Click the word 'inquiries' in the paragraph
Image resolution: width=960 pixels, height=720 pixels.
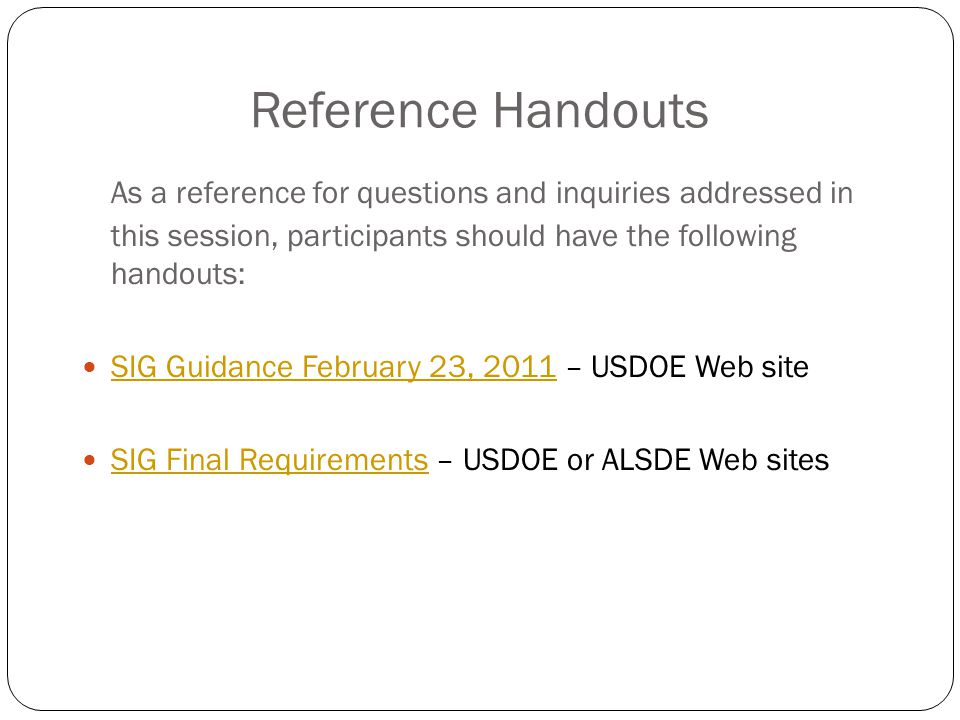click(613, 193)
